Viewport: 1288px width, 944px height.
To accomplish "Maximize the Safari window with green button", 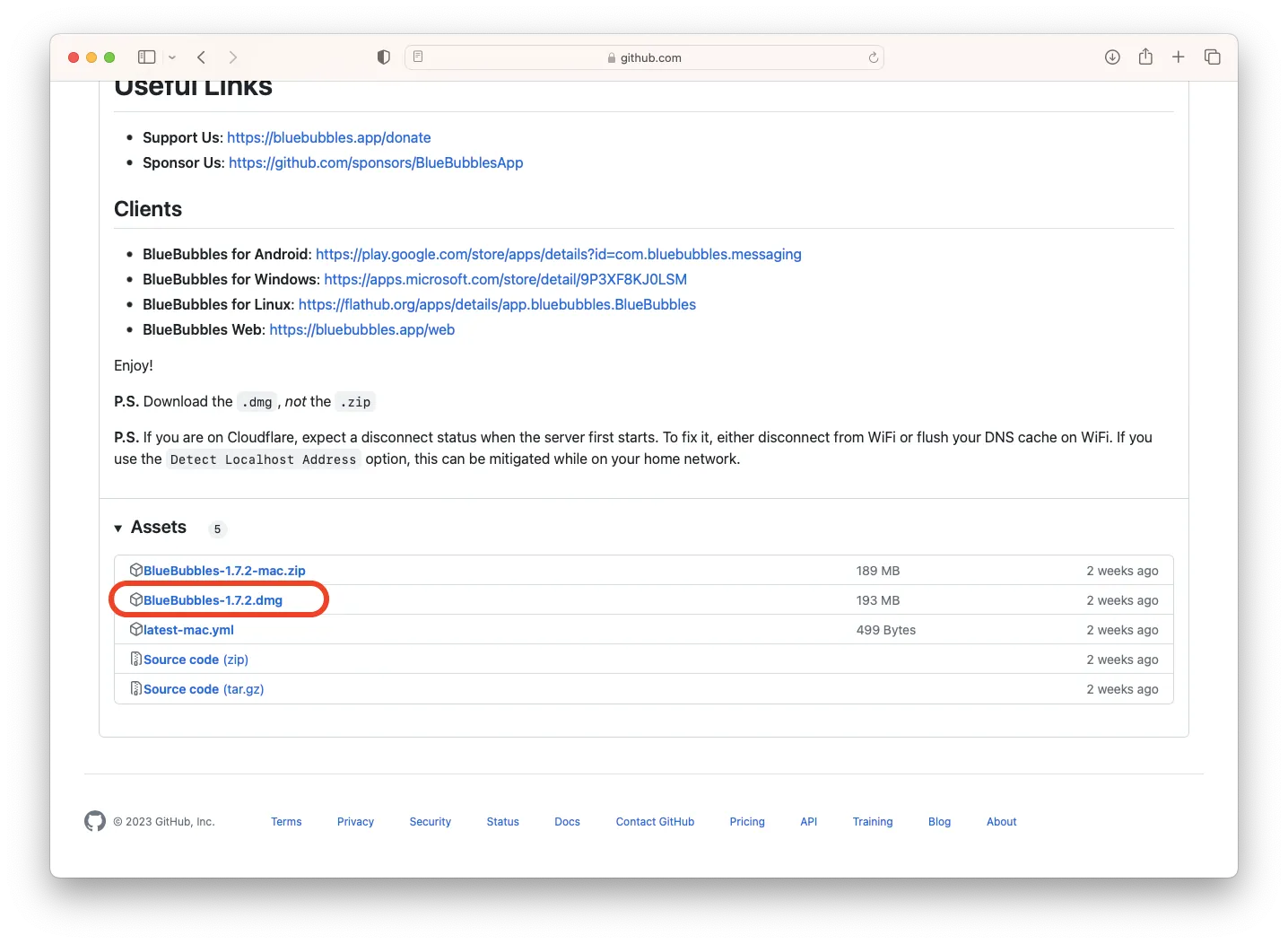I will 109,57.
